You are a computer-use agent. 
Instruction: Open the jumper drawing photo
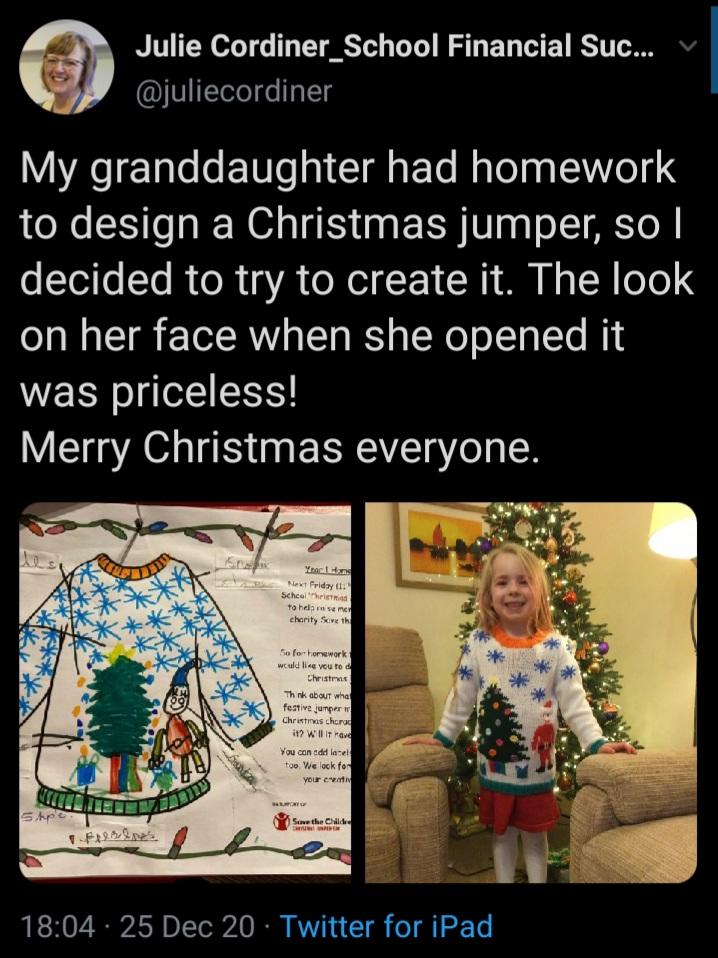(x=185, y=692)
